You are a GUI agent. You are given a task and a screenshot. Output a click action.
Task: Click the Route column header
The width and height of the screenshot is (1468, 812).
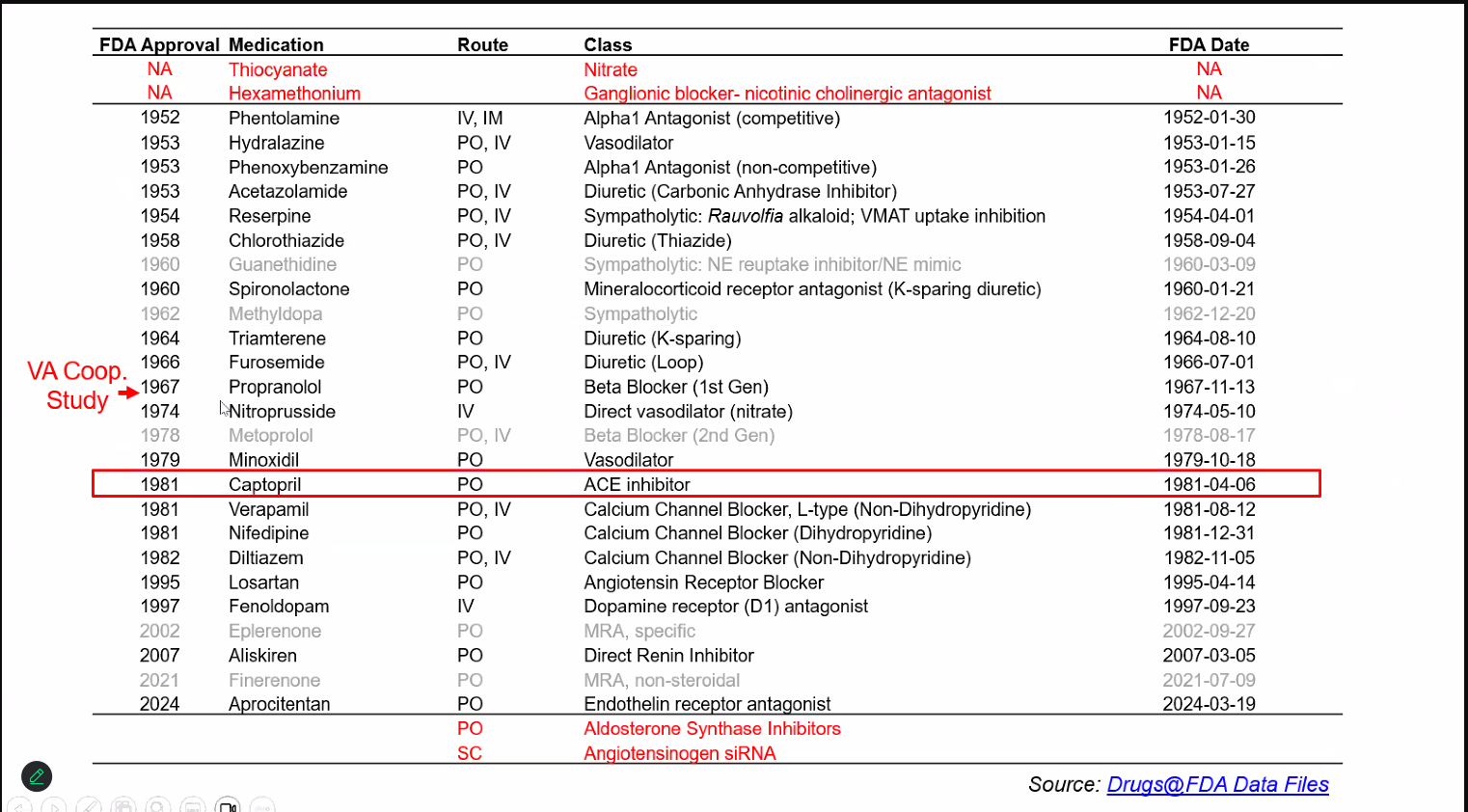pyautogui.click(x=482, y=44)
